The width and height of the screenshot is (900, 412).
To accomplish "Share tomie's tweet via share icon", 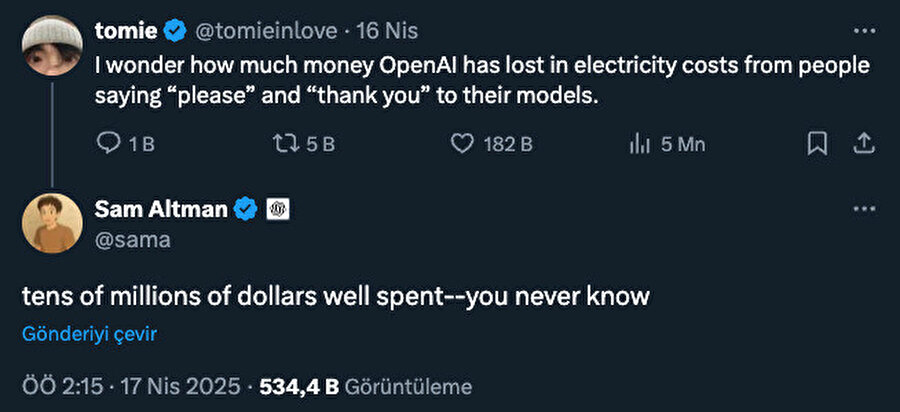I will [862, 144].
